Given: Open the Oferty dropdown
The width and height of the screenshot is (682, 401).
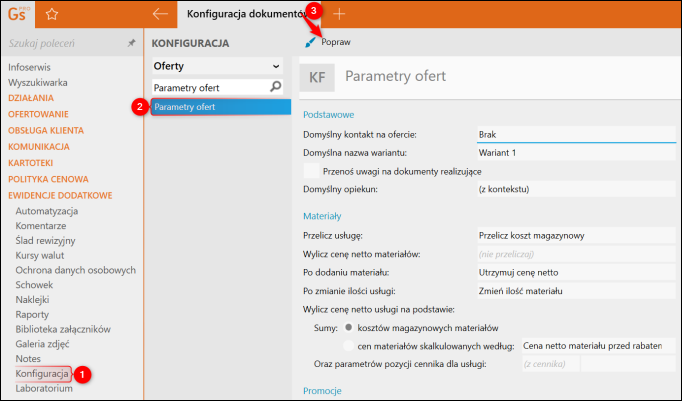Looking at the screenshot, I should (x=217, y=66).
